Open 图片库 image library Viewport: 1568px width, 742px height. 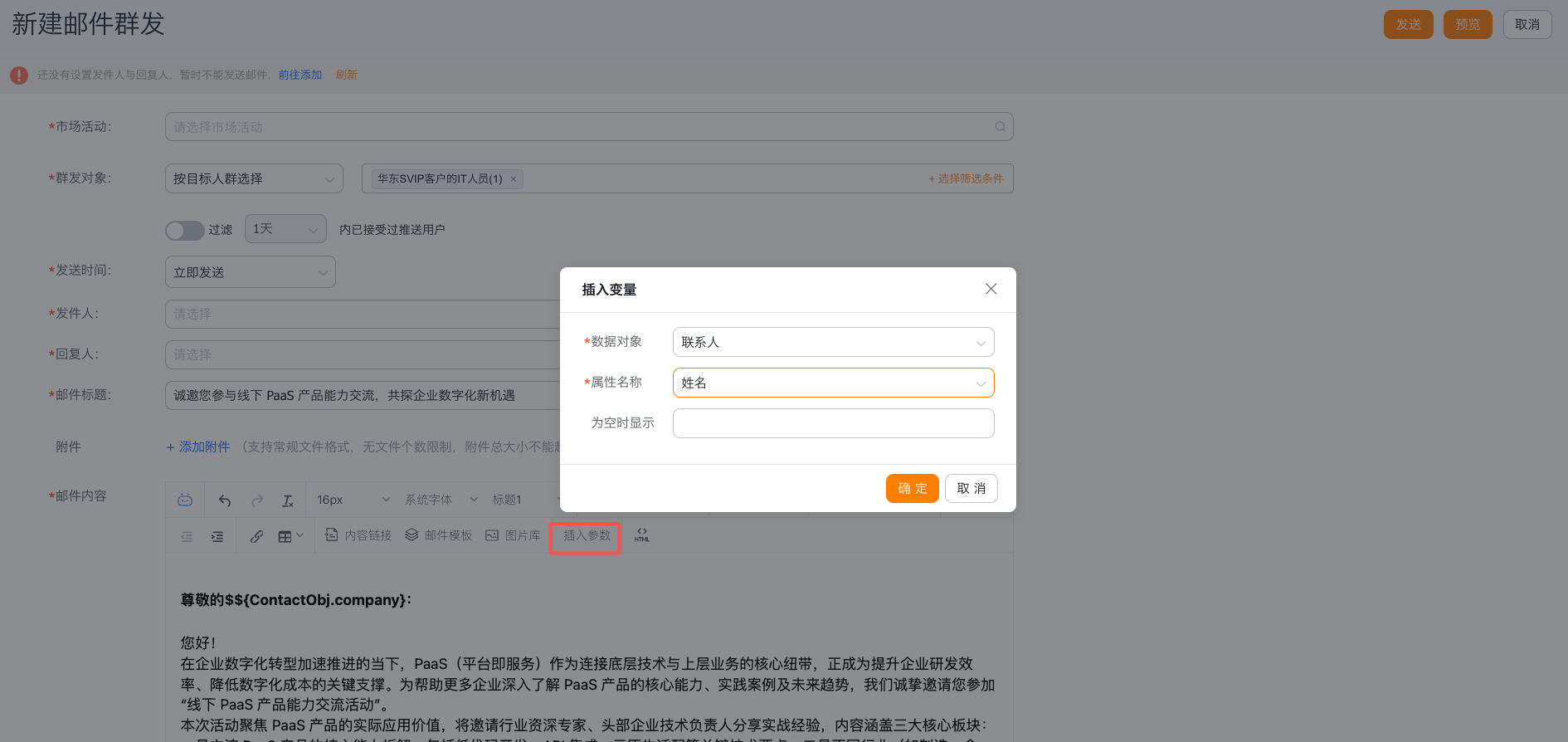[x=513, y=535]
